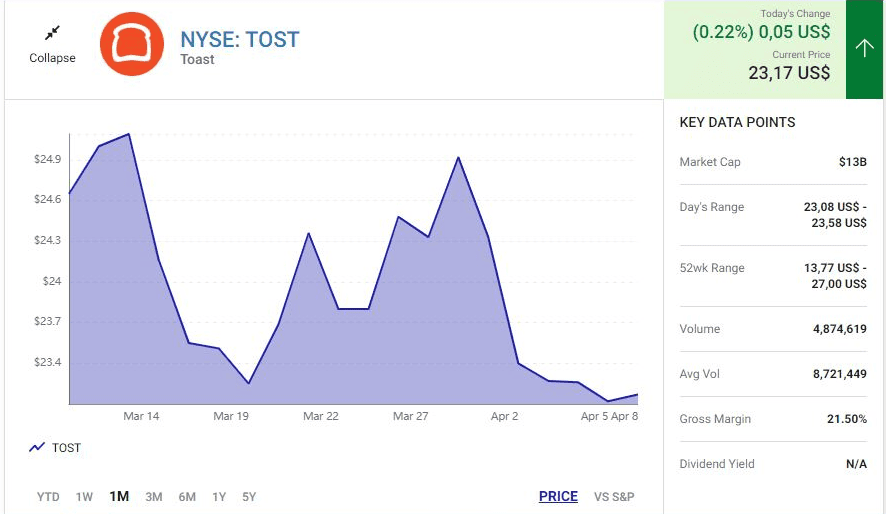Click the green up-arrow price indicator
The image size is (887, 519).
(864, 49)
